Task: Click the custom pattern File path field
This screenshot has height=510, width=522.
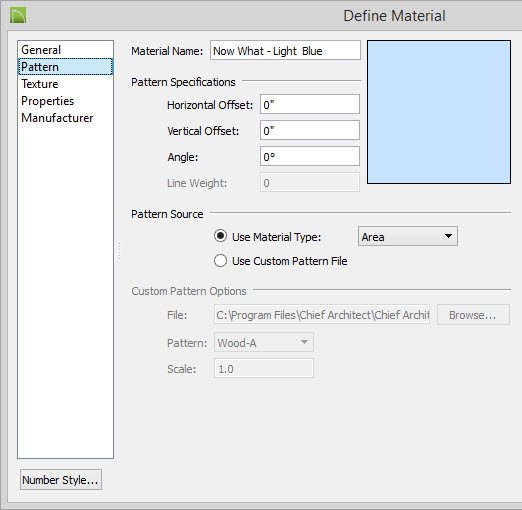Action: pos(322,314)
